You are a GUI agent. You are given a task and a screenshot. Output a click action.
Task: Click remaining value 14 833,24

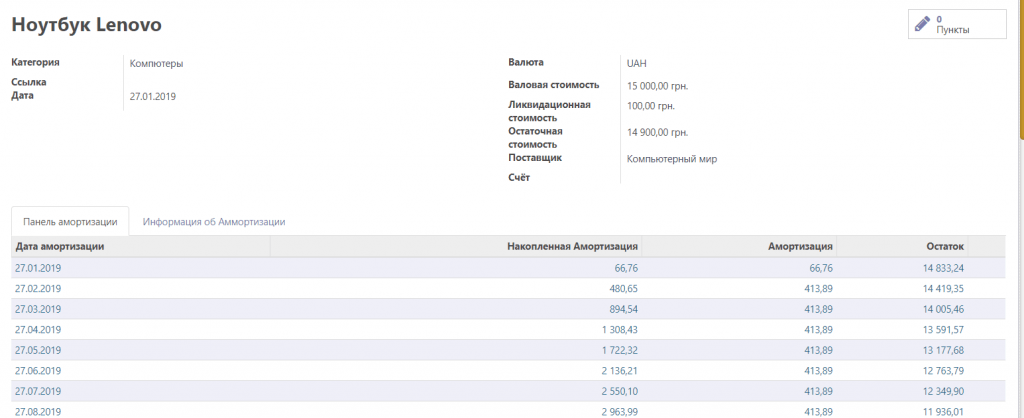tap(943, 268)
